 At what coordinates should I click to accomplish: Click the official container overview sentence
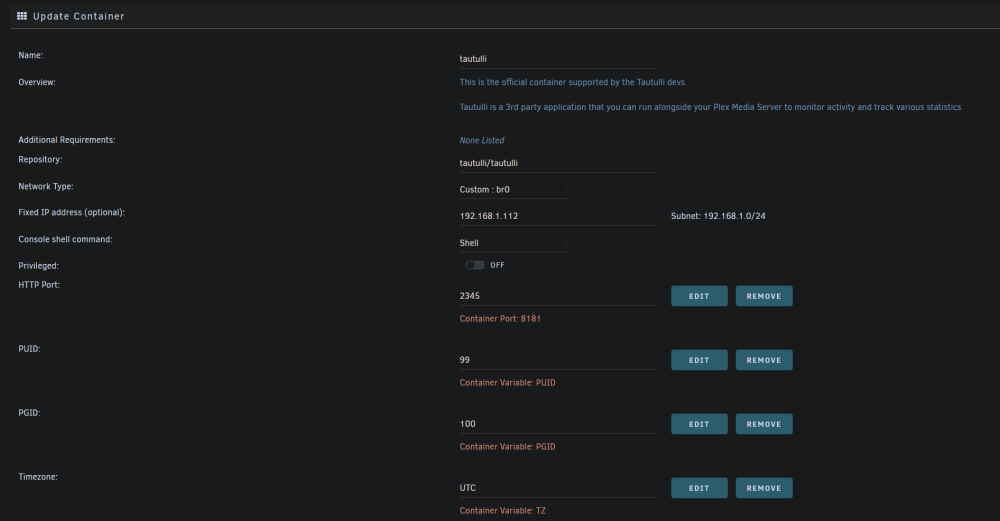[x=573, y=82]
